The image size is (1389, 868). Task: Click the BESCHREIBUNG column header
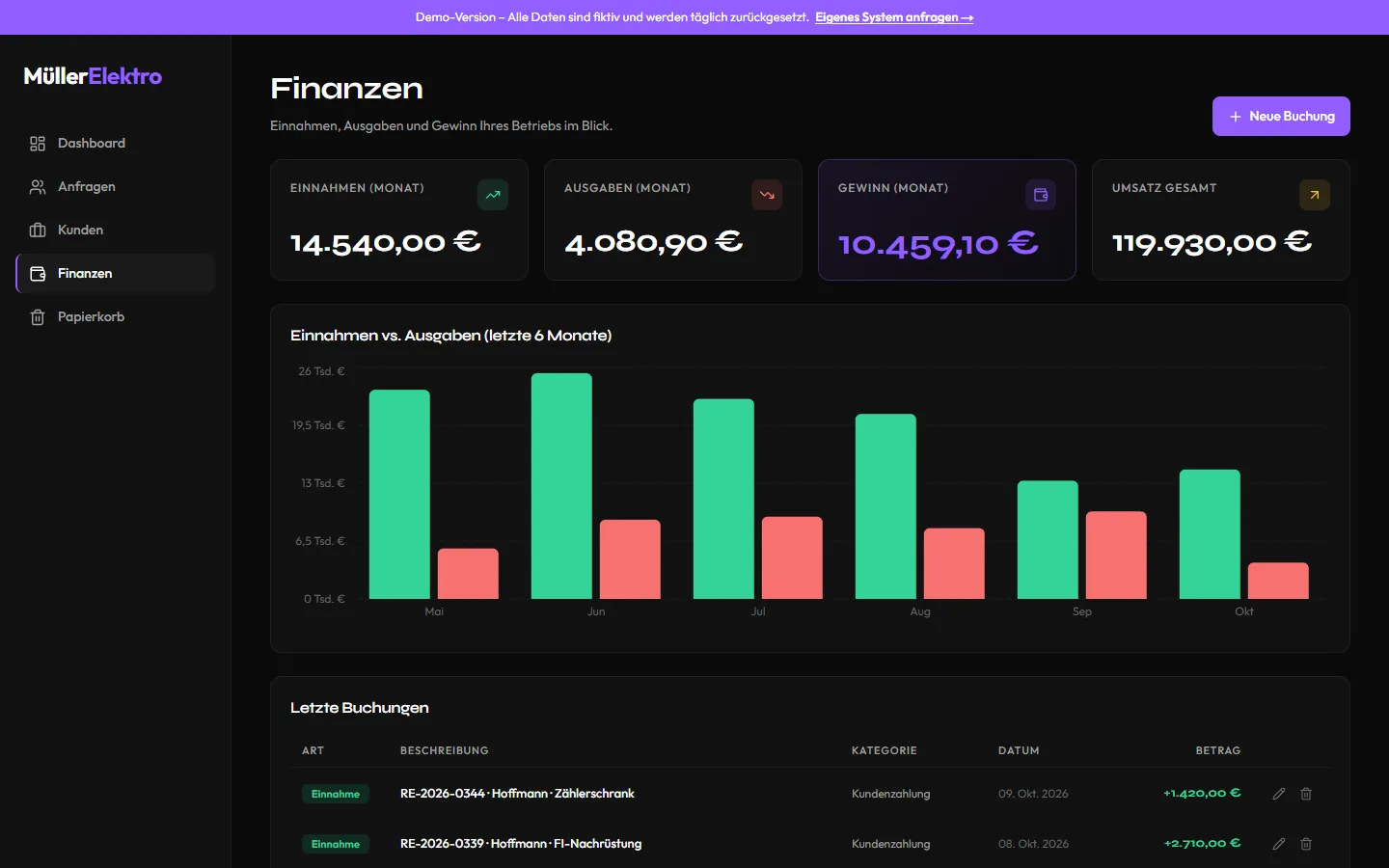(x=445, y=750)
